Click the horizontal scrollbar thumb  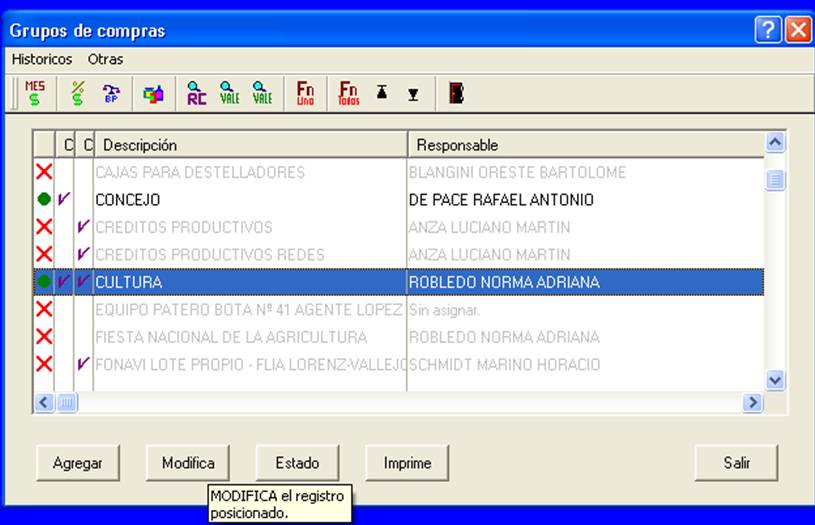[67, 402]
